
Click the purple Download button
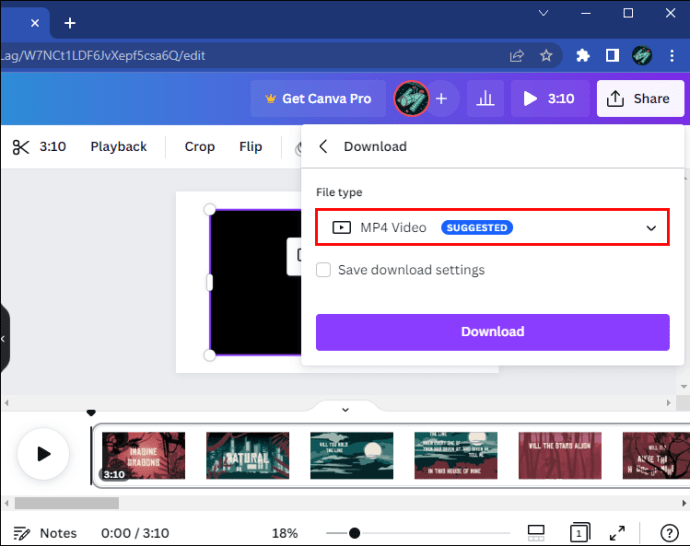tap(492, 332)
